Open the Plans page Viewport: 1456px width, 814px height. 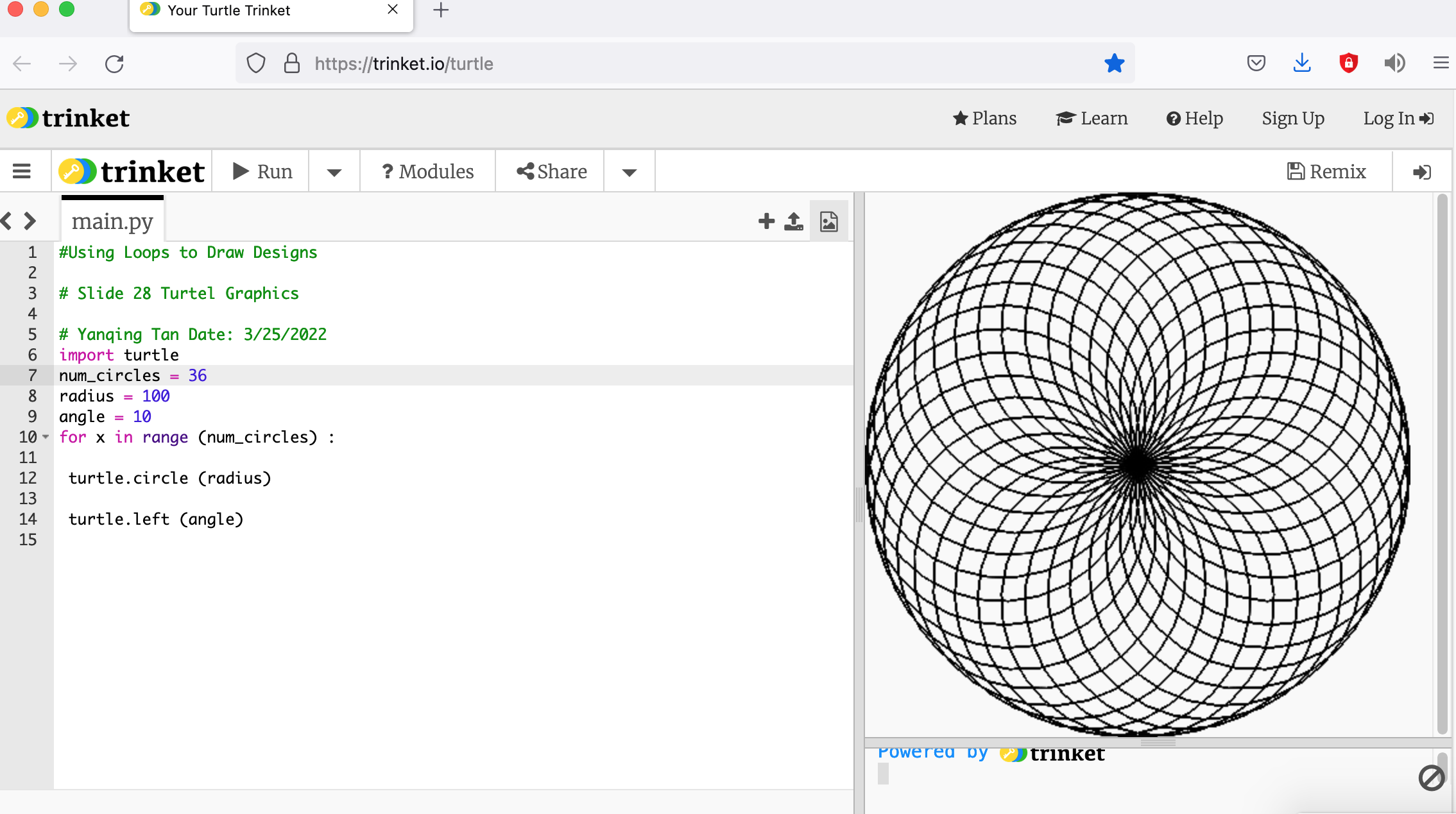click(985, 118)
